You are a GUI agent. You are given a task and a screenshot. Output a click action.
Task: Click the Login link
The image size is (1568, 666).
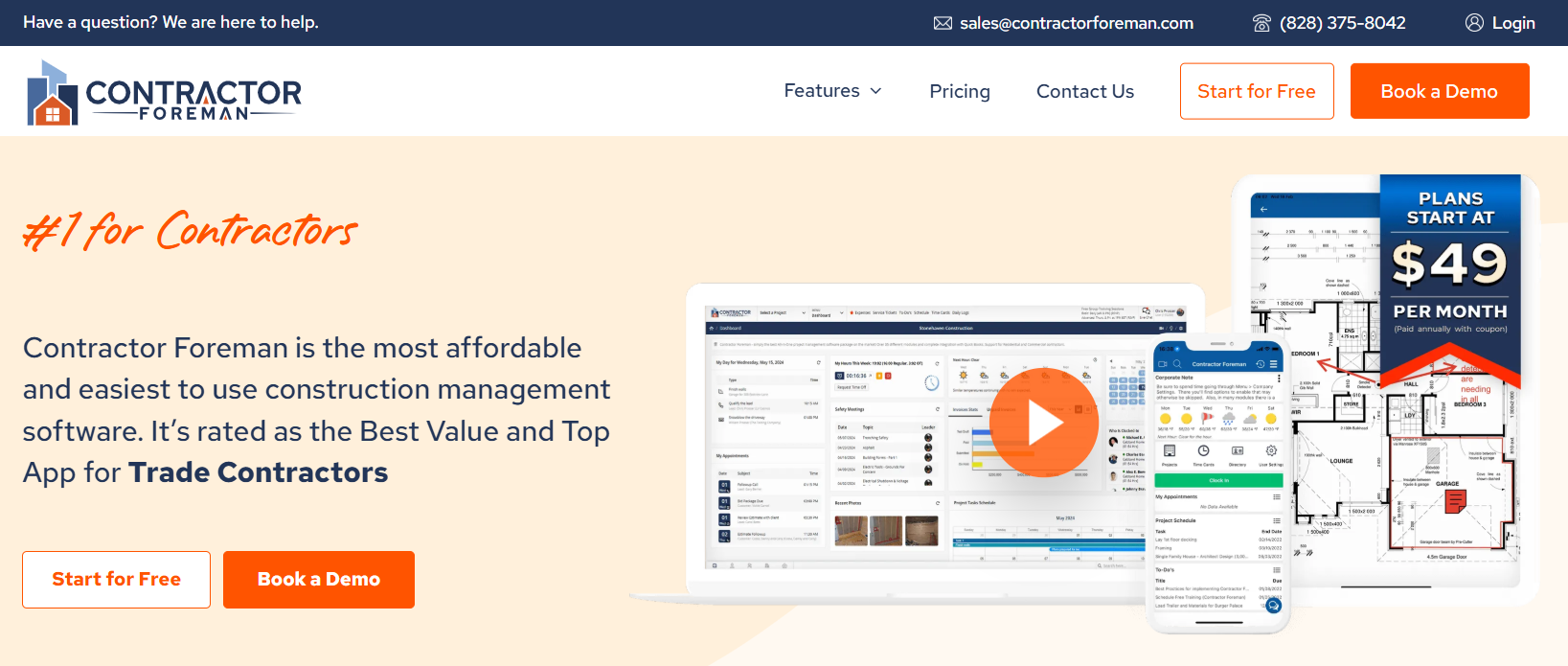coord(1513,23)
